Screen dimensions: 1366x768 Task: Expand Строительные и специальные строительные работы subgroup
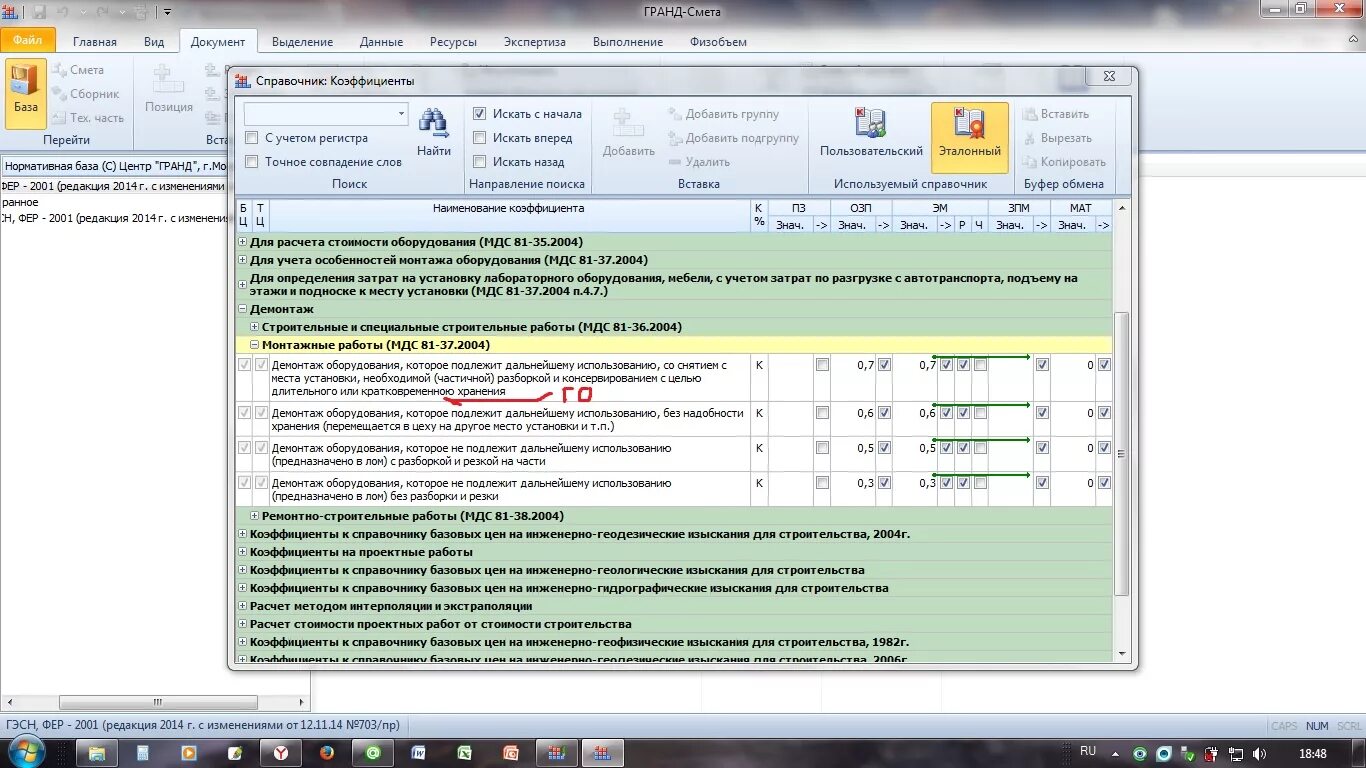[254, 327]
